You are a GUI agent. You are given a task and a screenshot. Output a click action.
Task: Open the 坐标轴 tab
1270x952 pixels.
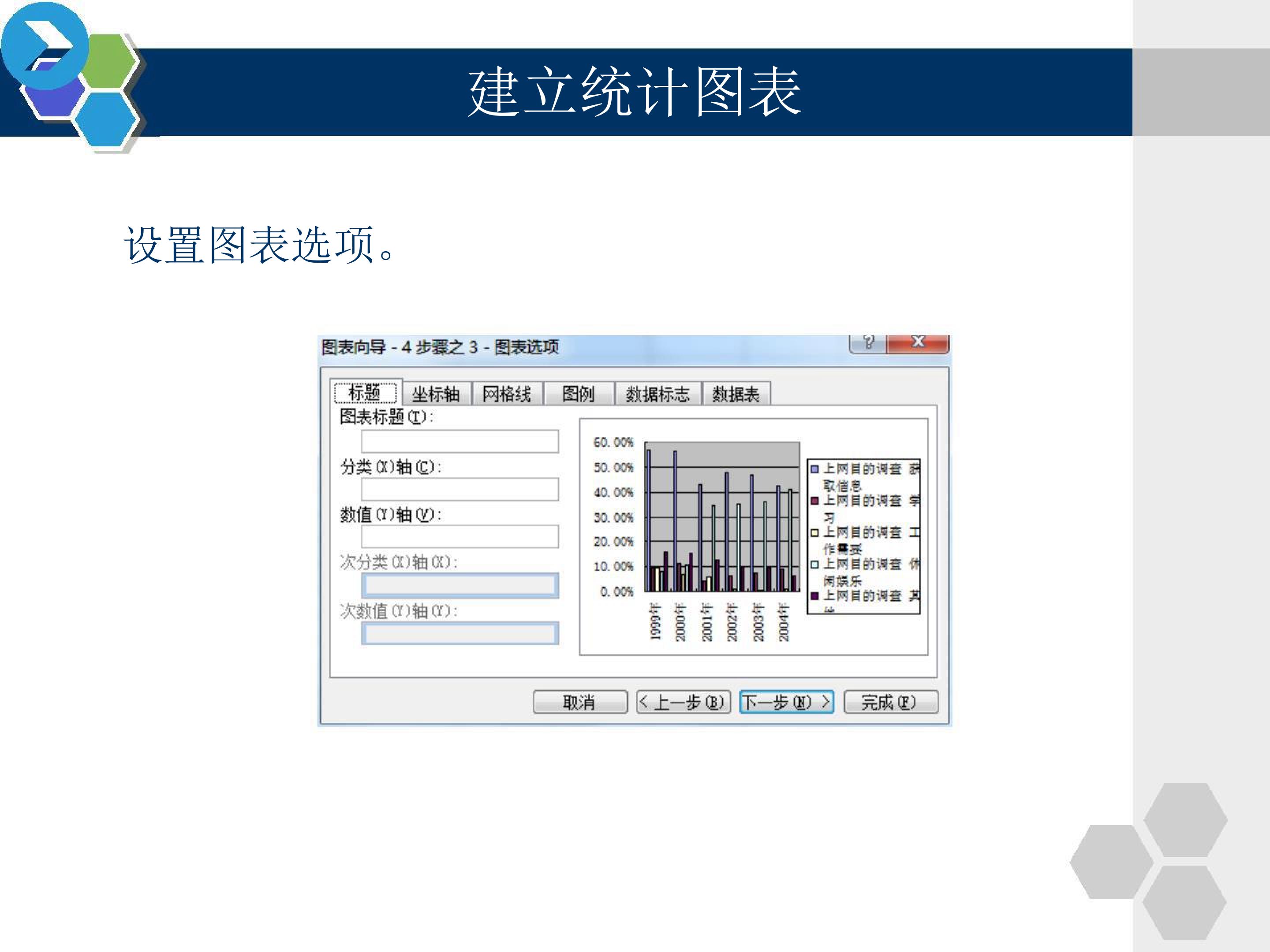coord(436,394)
